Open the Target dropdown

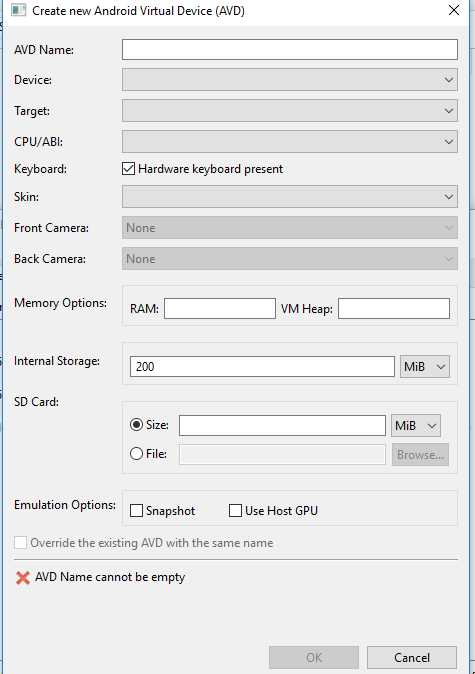click(x=289, y=111)
